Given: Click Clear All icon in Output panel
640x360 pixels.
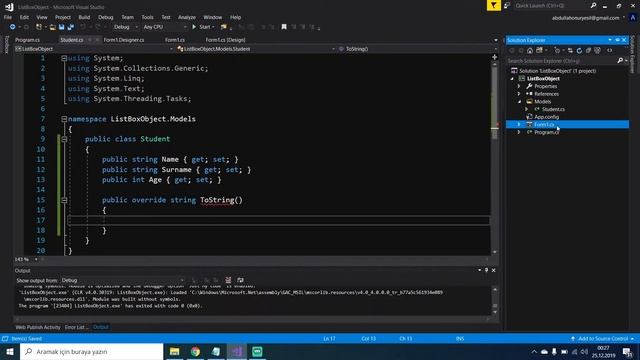Looking at the screenshot, I should (x=228, y=280).
